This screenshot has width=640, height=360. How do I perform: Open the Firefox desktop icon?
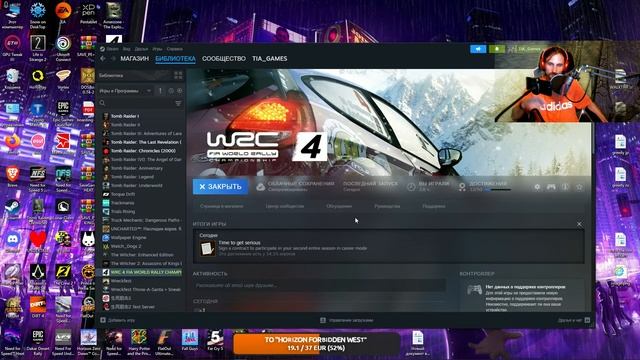tap(12, 144)
